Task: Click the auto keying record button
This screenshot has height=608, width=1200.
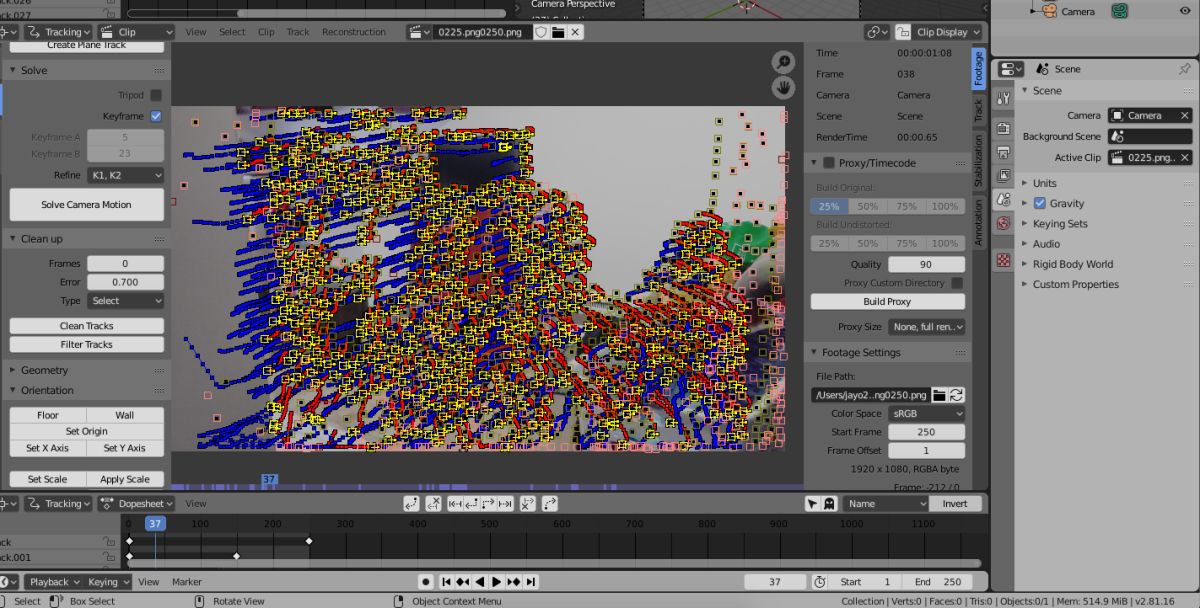Action: click(426, 582)
